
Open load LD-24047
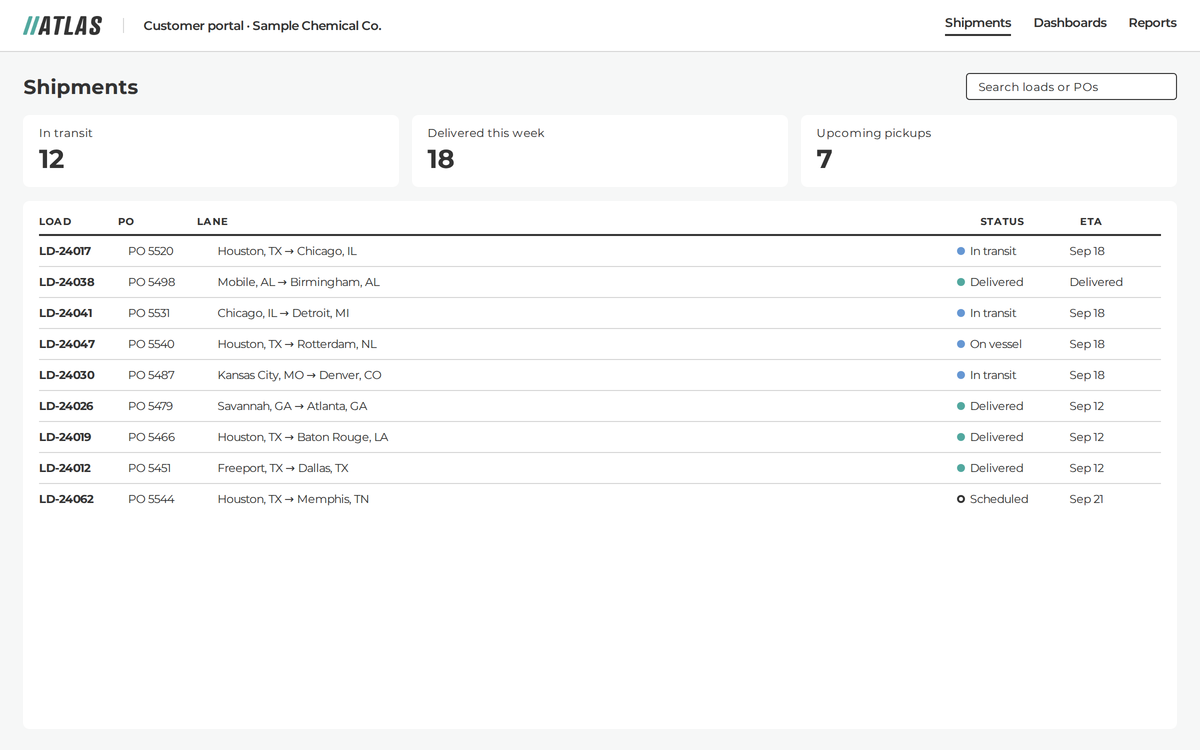pyautogui.click(x=67, y=344)
